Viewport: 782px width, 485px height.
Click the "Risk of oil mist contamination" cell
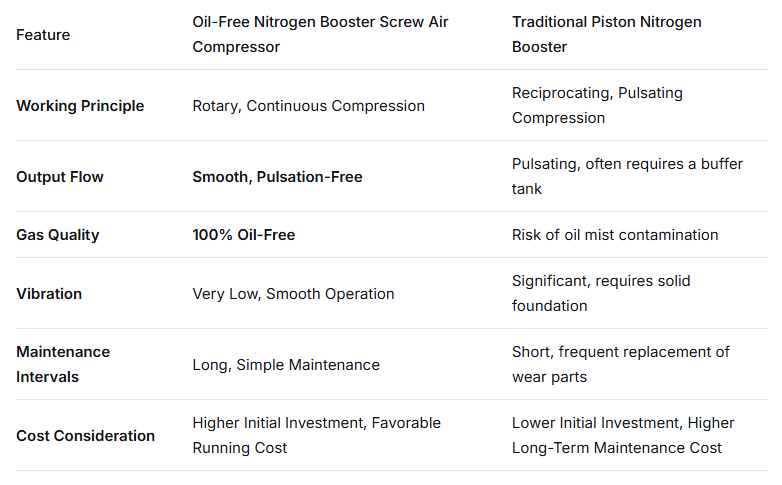(615, 235)
